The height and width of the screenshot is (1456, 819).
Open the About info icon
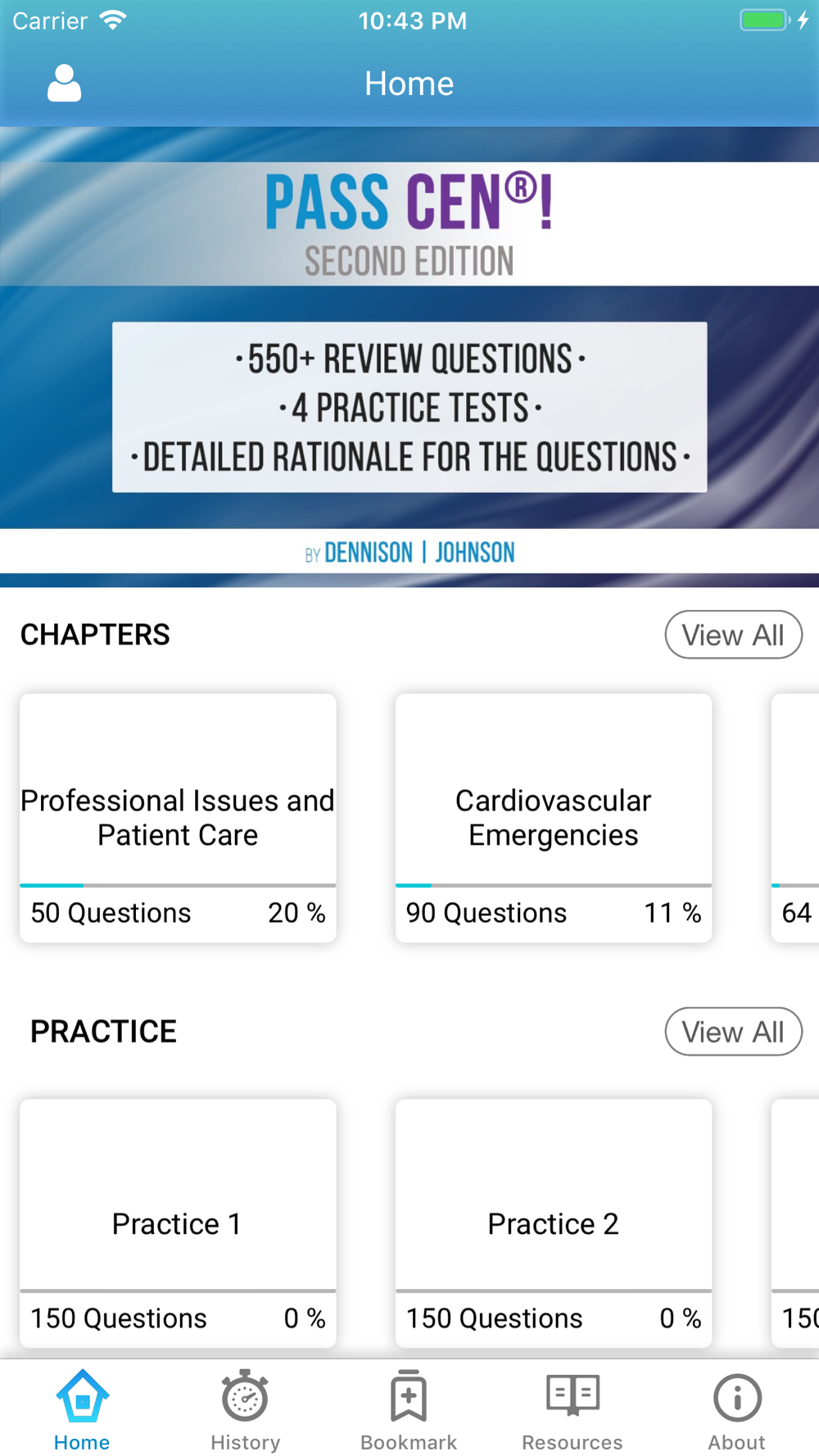pyautogui.click(x=737, y=1398)
